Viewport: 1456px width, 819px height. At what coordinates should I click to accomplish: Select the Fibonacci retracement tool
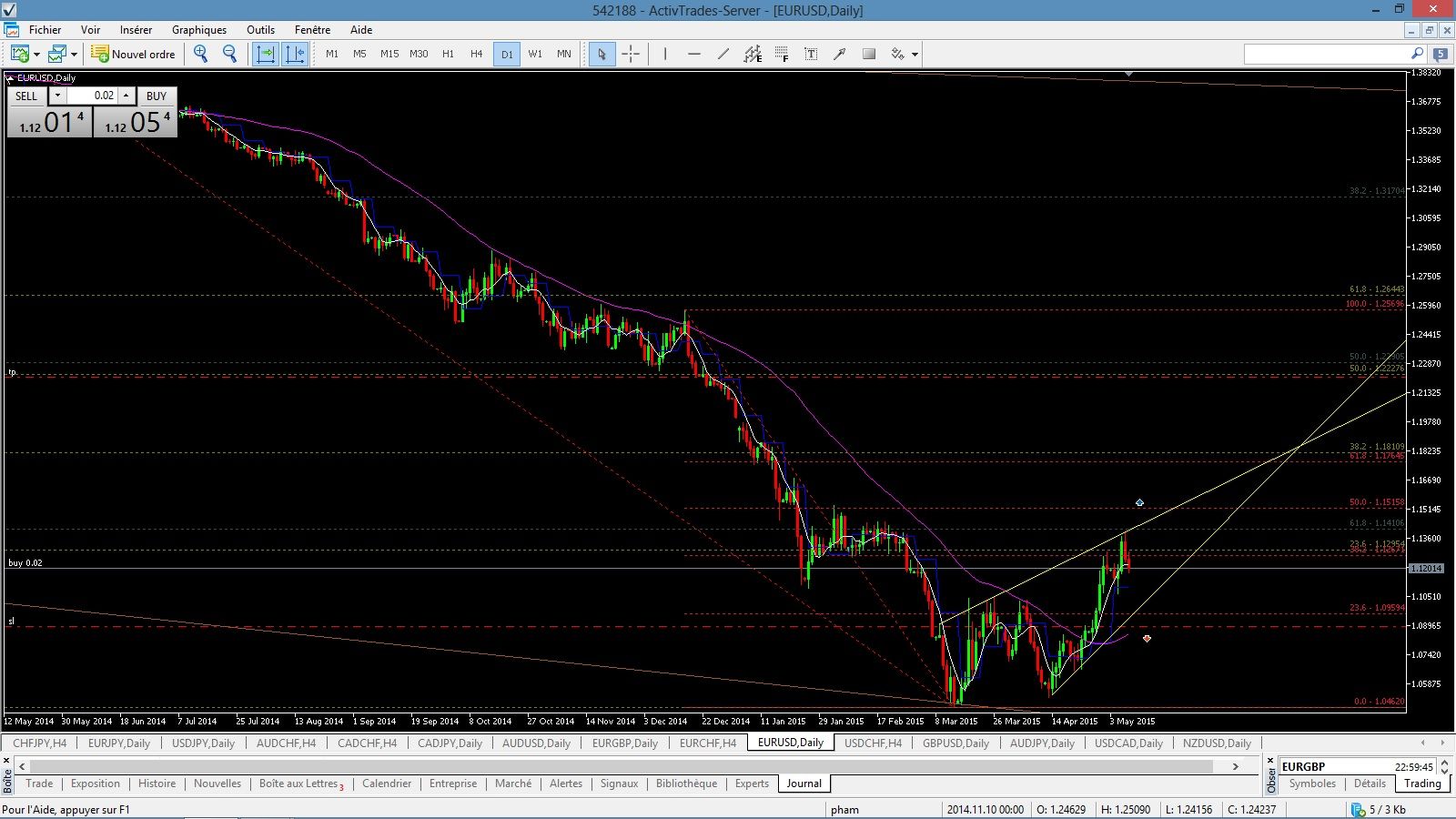point(782,54)
